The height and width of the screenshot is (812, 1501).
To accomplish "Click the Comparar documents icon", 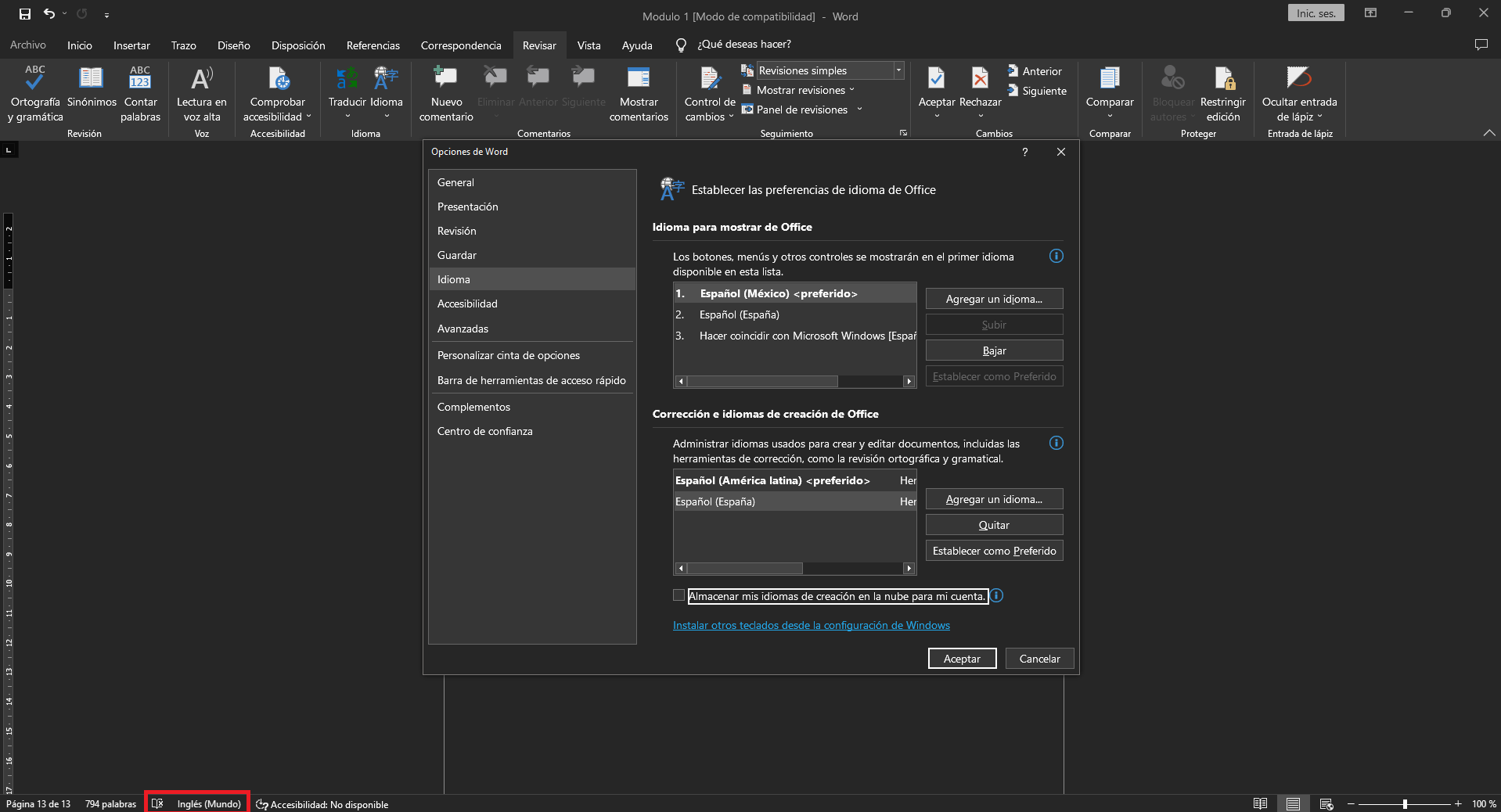I will tap(1110, 92).
